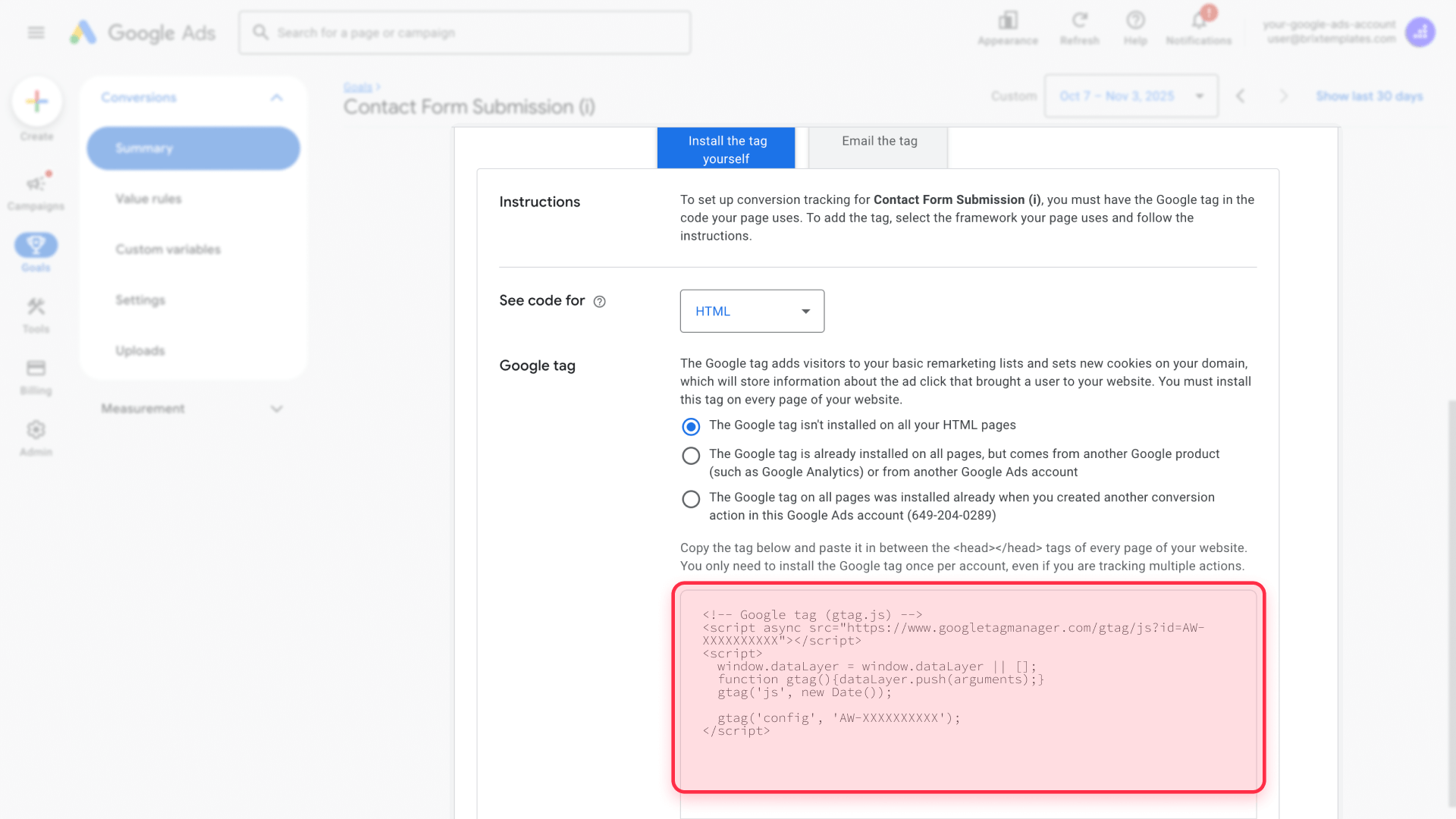This screenshot has height=819, width=1456.
Task: Click the Create plus button
Action: [x=36, y=100]
